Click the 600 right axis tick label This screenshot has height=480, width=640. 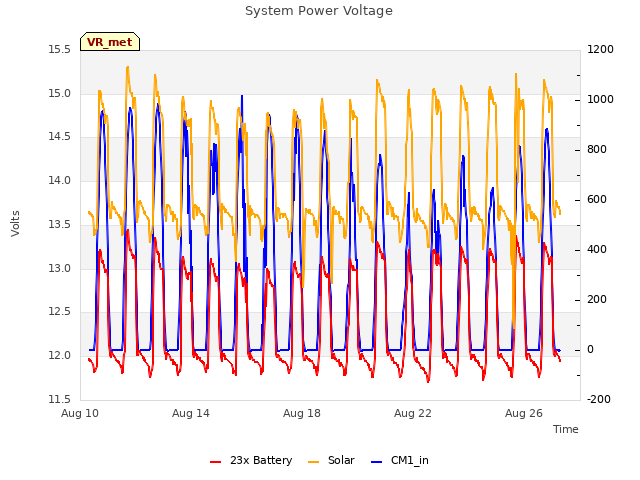pyautogui.click(x=597, y=200)
